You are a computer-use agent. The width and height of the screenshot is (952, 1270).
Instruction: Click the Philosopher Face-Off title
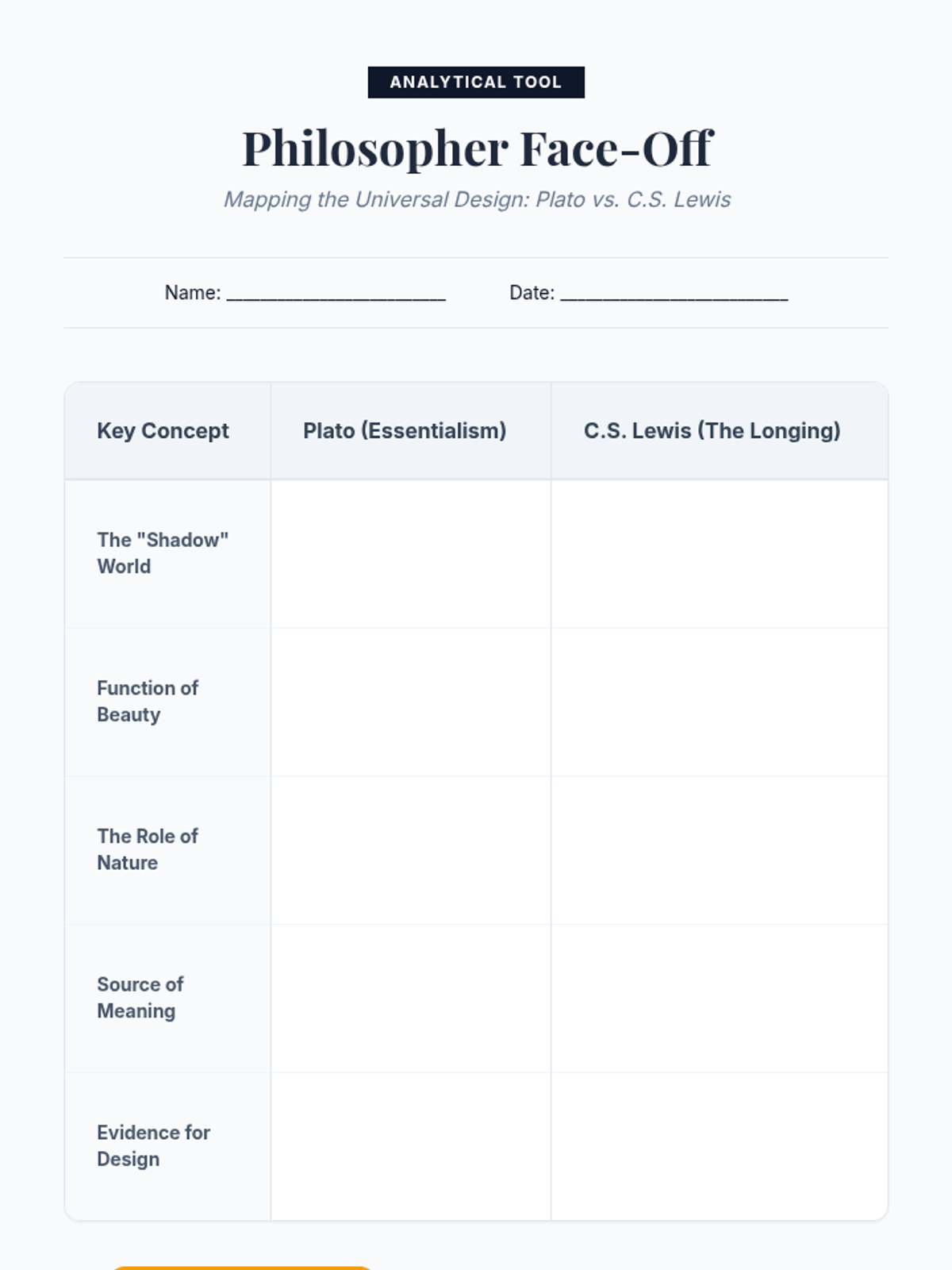pyautogui.click(x=477, y=148)
